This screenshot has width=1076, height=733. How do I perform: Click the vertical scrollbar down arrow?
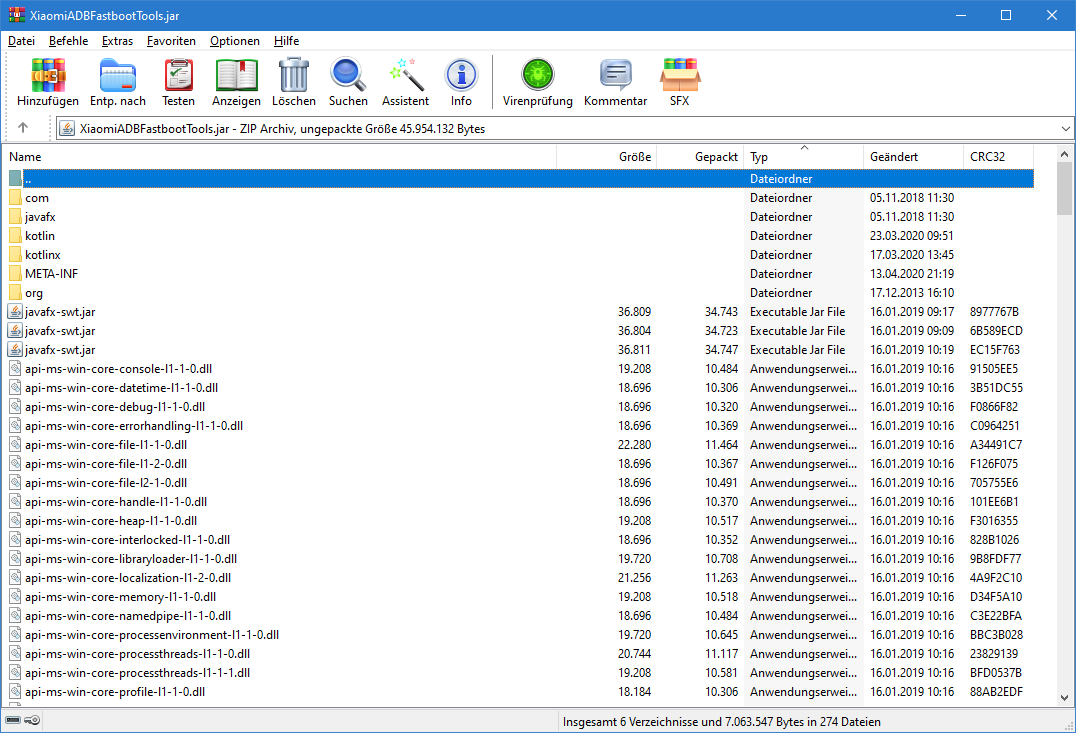coord(1064,697)
